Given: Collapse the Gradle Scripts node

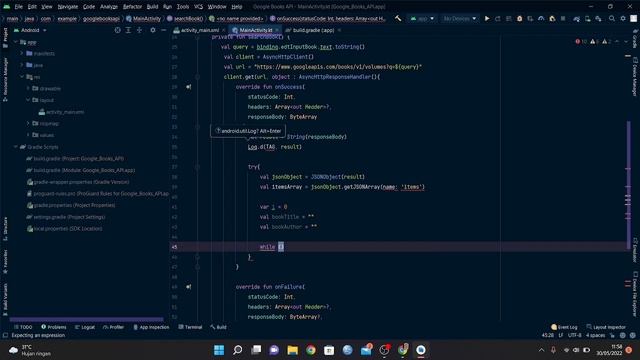Looking at the screenshot, I should pos(16,147).
